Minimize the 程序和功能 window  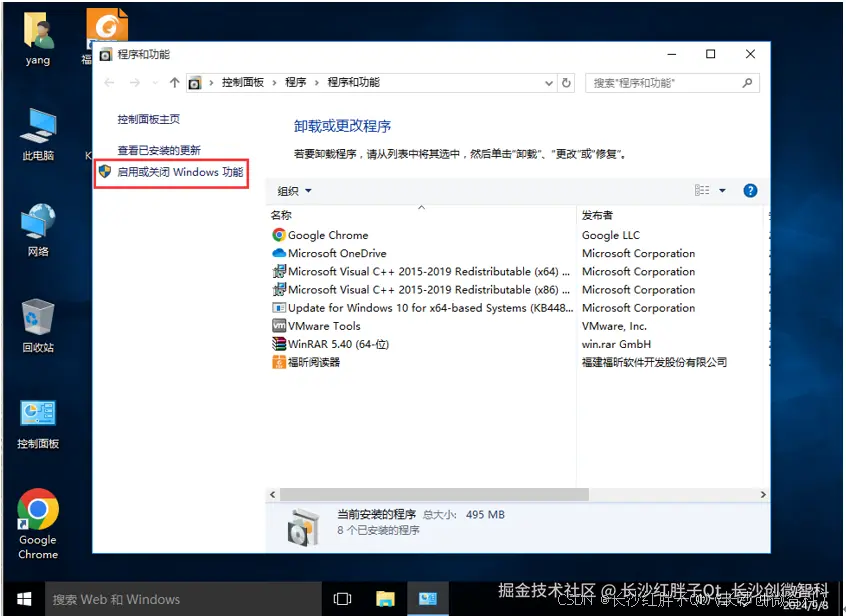coord(672,54)
